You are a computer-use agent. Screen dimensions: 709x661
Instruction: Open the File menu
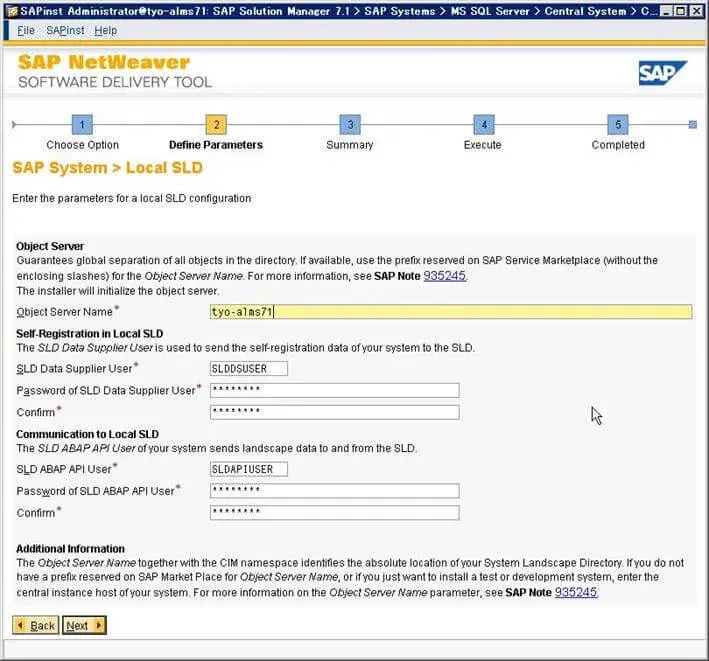point(26,30)
